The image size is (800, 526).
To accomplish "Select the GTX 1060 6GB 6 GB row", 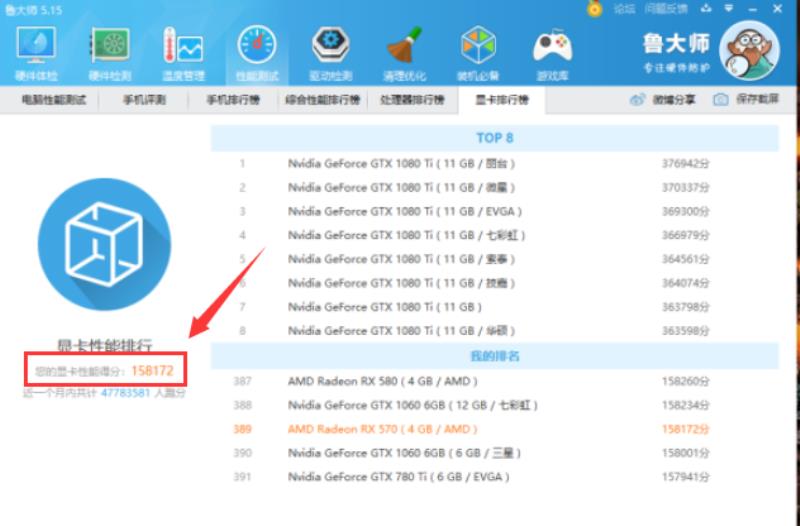I will point(494,453).
